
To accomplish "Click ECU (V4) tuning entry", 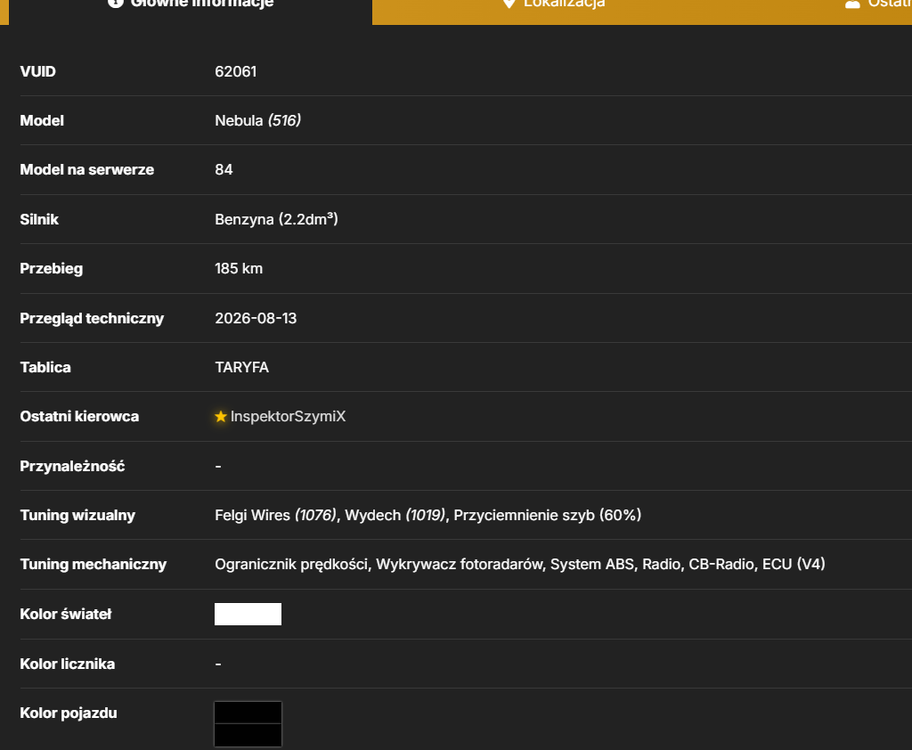I will (794, 564).
